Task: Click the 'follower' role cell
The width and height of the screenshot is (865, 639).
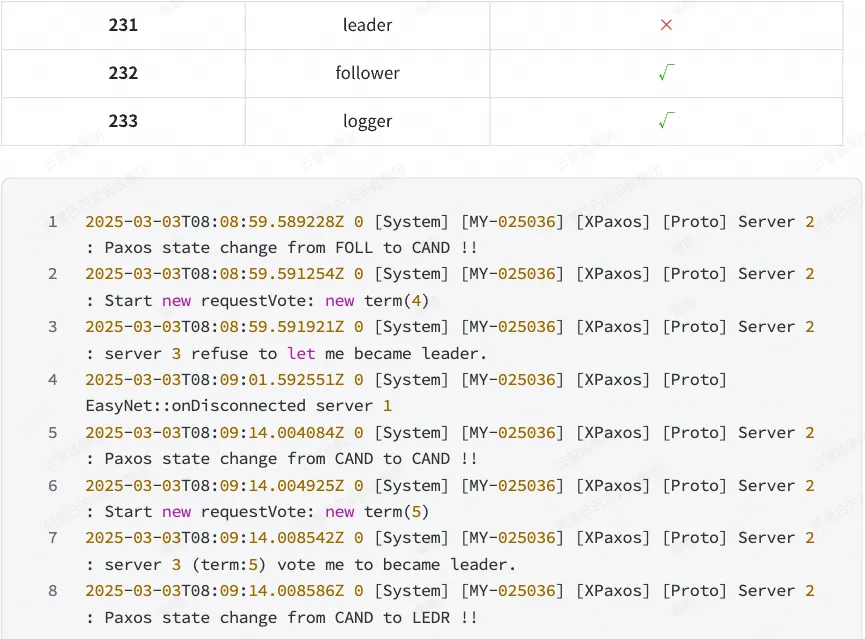Action: [367, 73]
